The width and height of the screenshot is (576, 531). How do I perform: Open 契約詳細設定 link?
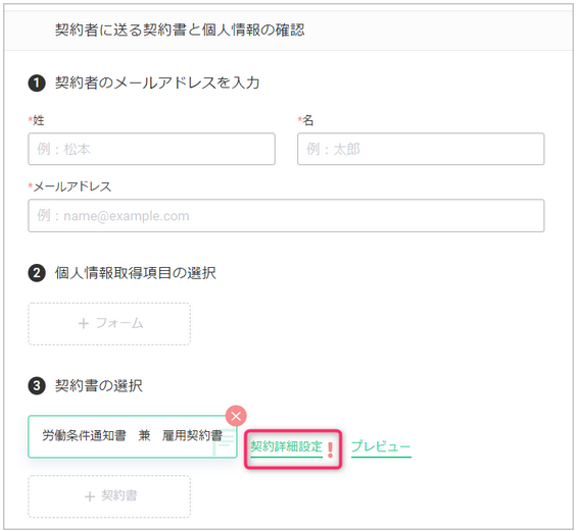click(286, 447)
